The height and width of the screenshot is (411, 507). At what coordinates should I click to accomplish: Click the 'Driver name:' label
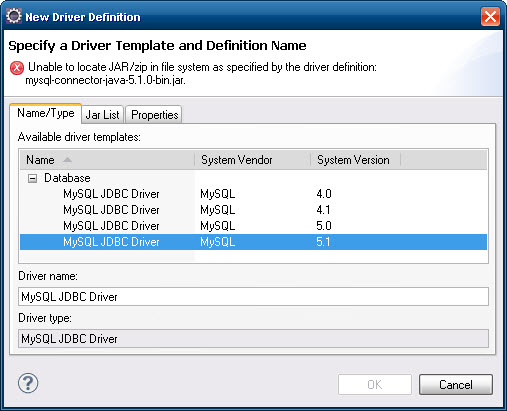pyautogui.click(x=48, y=276)
